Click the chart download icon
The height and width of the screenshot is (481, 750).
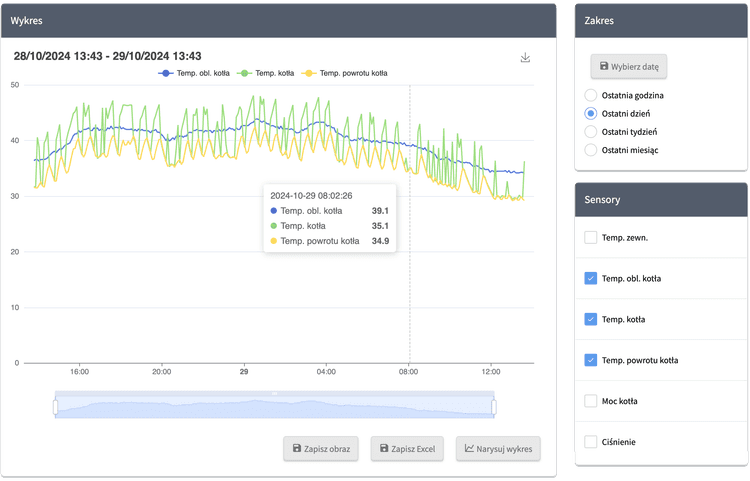pos(525,58)
